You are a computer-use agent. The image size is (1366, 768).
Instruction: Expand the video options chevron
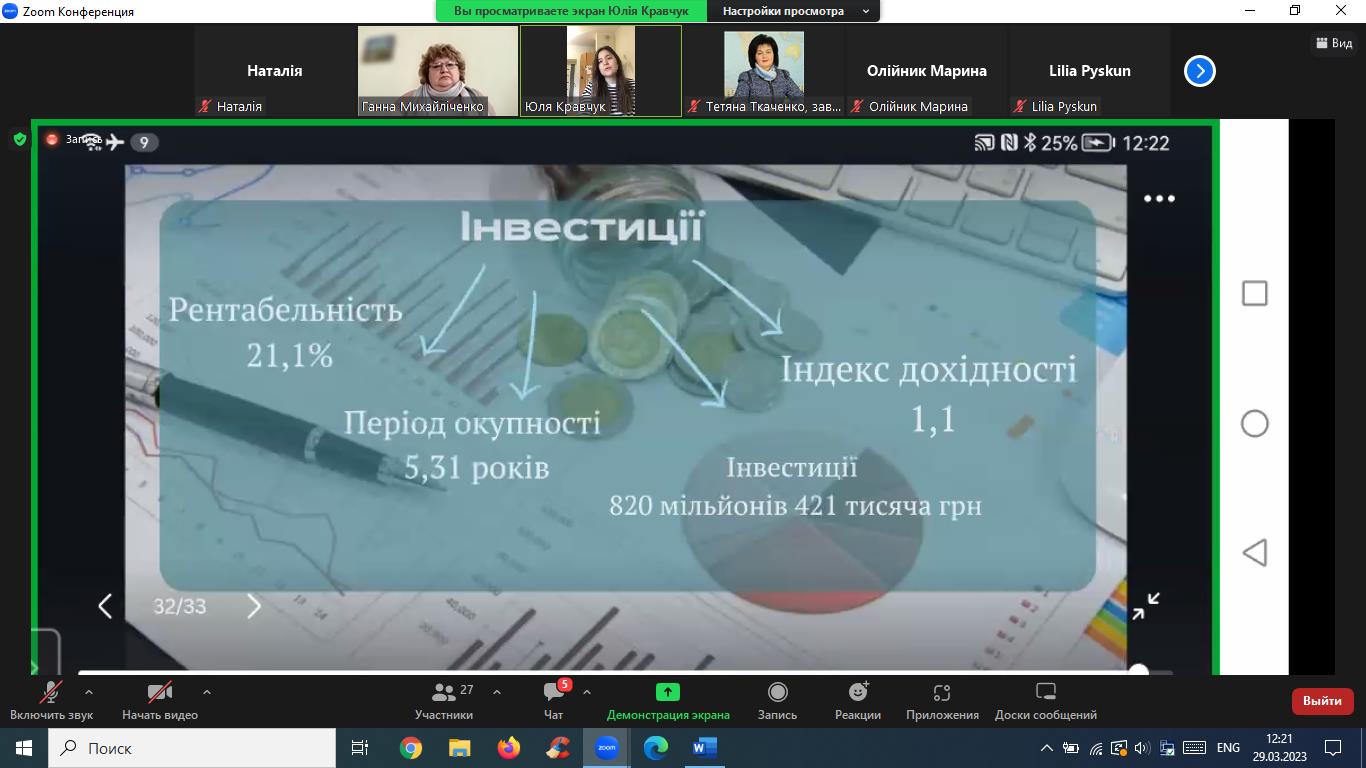pyautogui.click(x=207, y=692)
